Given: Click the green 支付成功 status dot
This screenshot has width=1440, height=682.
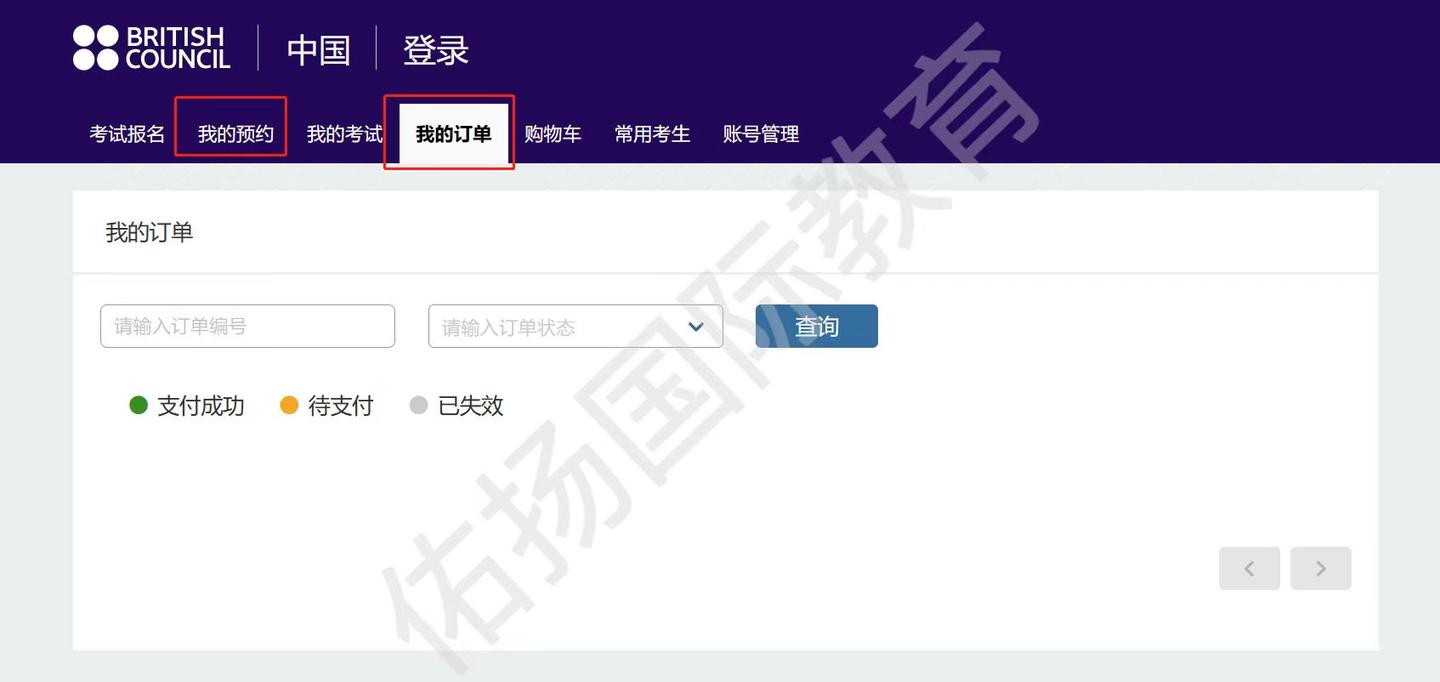Looking at the screenshot, I should point(139,405).
